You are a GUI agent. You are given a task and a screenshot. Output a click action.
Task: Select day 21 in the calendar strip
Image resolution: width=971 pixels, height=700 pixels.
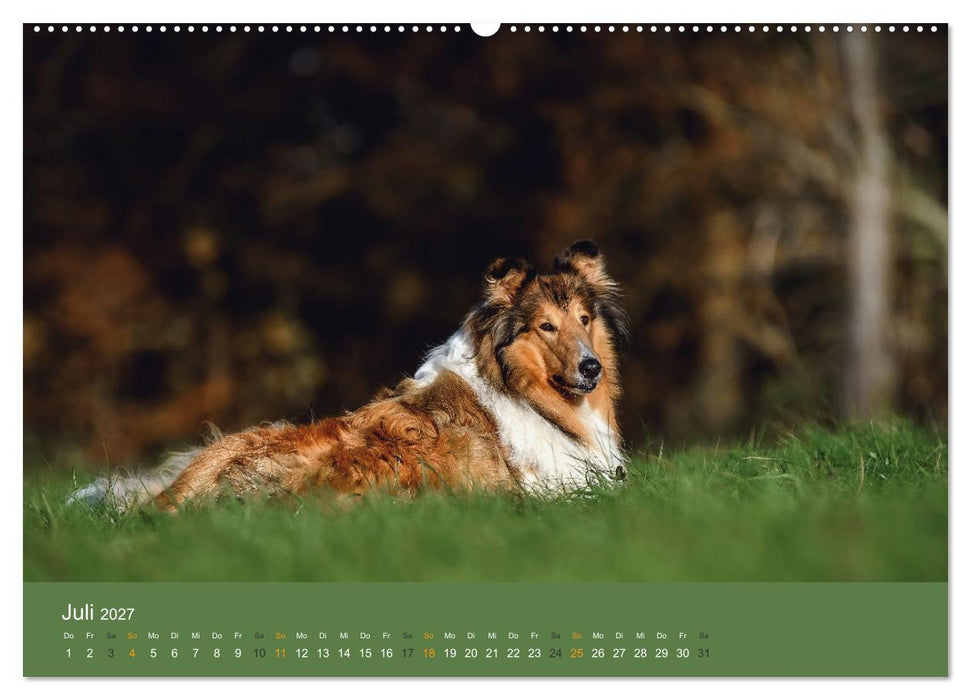coord(492,653)
